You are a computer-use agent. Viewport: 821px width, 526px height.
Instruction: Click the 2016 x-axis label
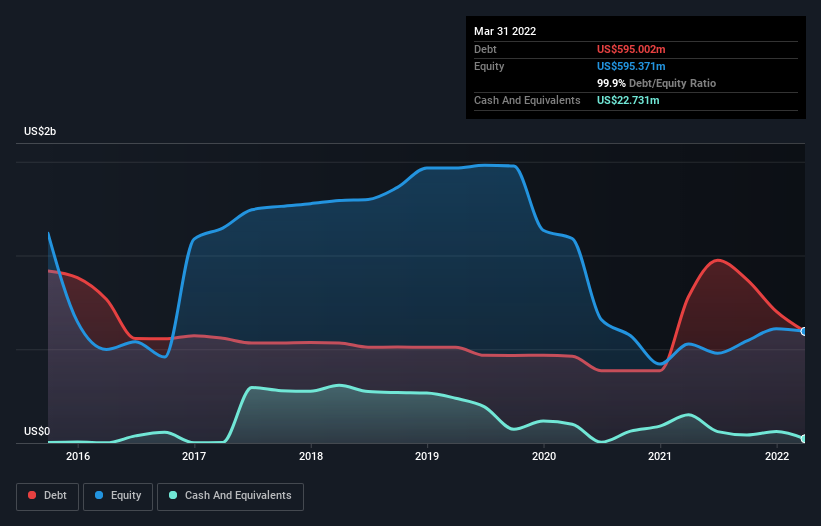(78, 456)
